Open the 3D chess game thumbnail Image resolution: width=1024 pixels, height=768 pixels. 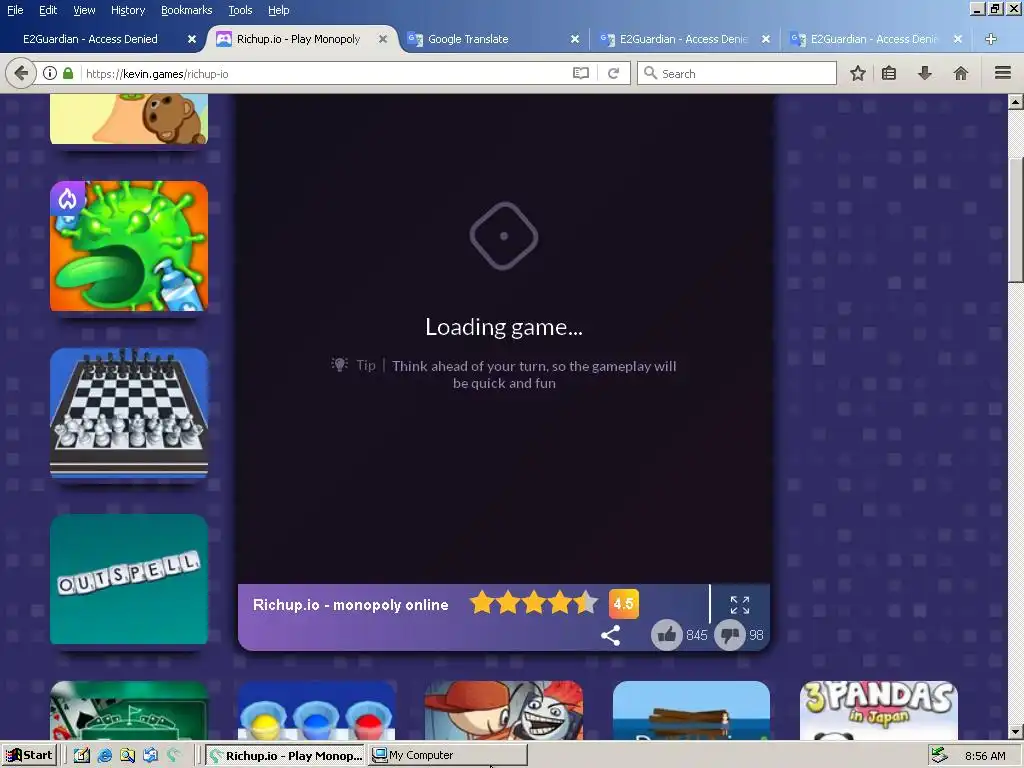point(129,413)
